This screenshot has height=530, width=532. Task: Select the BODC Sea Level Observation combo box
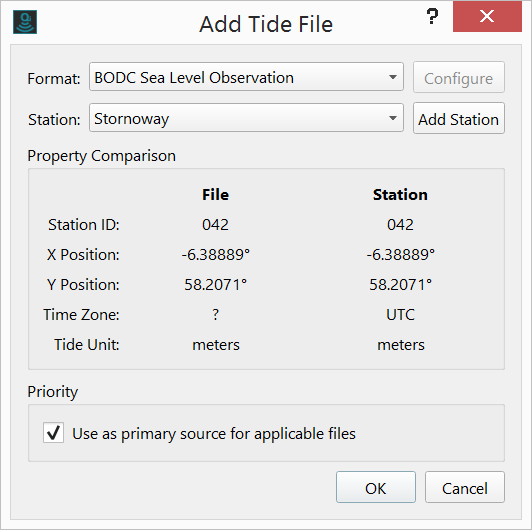(x=246, y=77)
